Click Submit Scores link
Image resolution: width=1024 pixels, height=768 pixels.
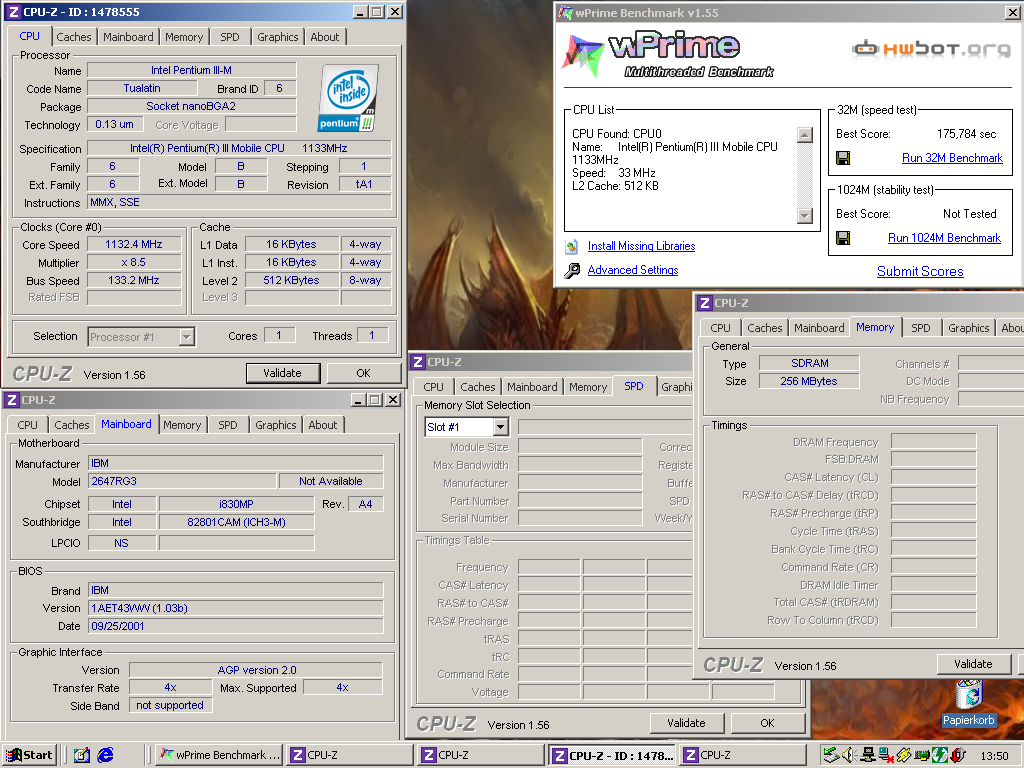[x=920, y=271]
